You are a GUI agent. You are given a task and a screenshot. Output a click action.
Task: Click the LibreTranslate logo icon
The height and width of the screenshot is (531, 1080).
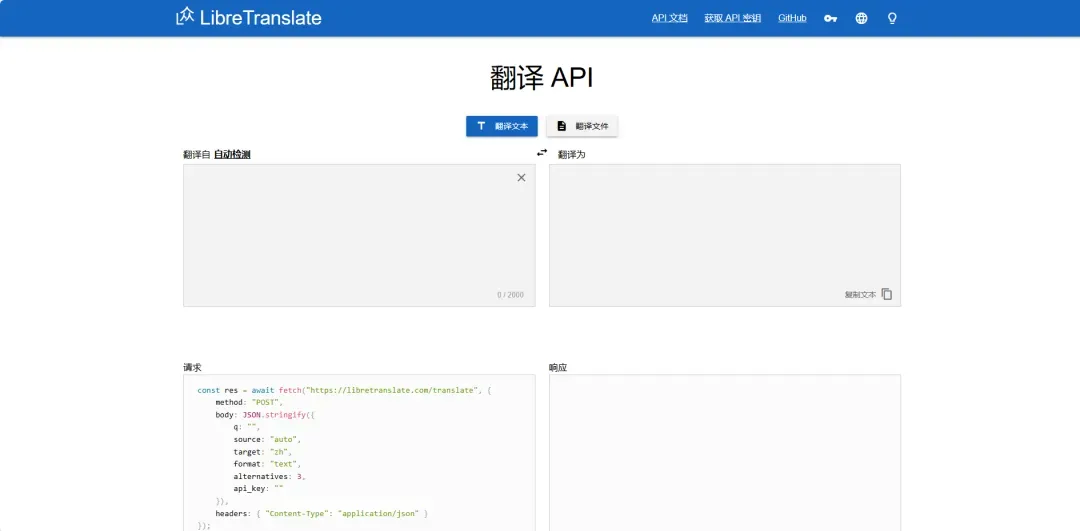click(185, 17)
